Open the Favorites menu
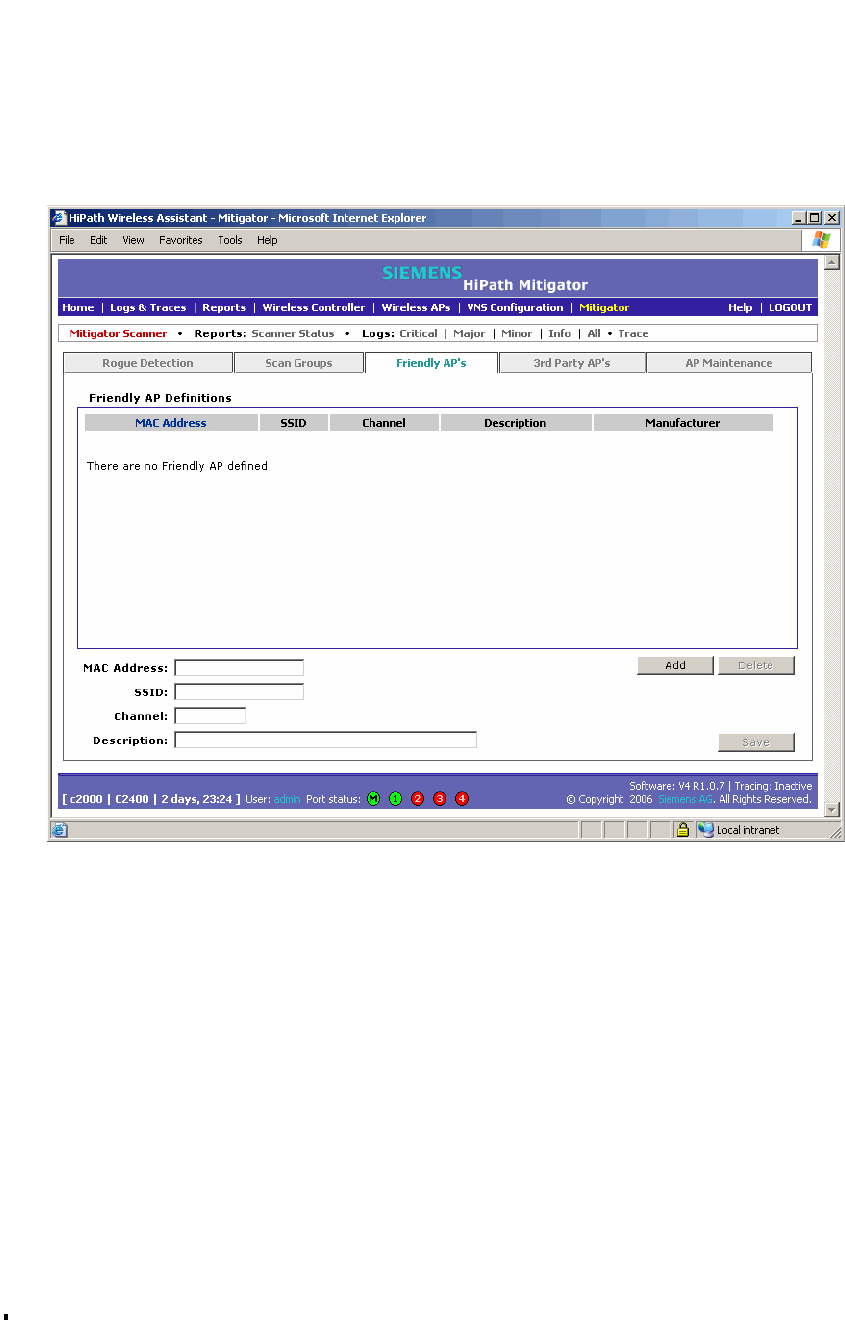 pos(181,240)
